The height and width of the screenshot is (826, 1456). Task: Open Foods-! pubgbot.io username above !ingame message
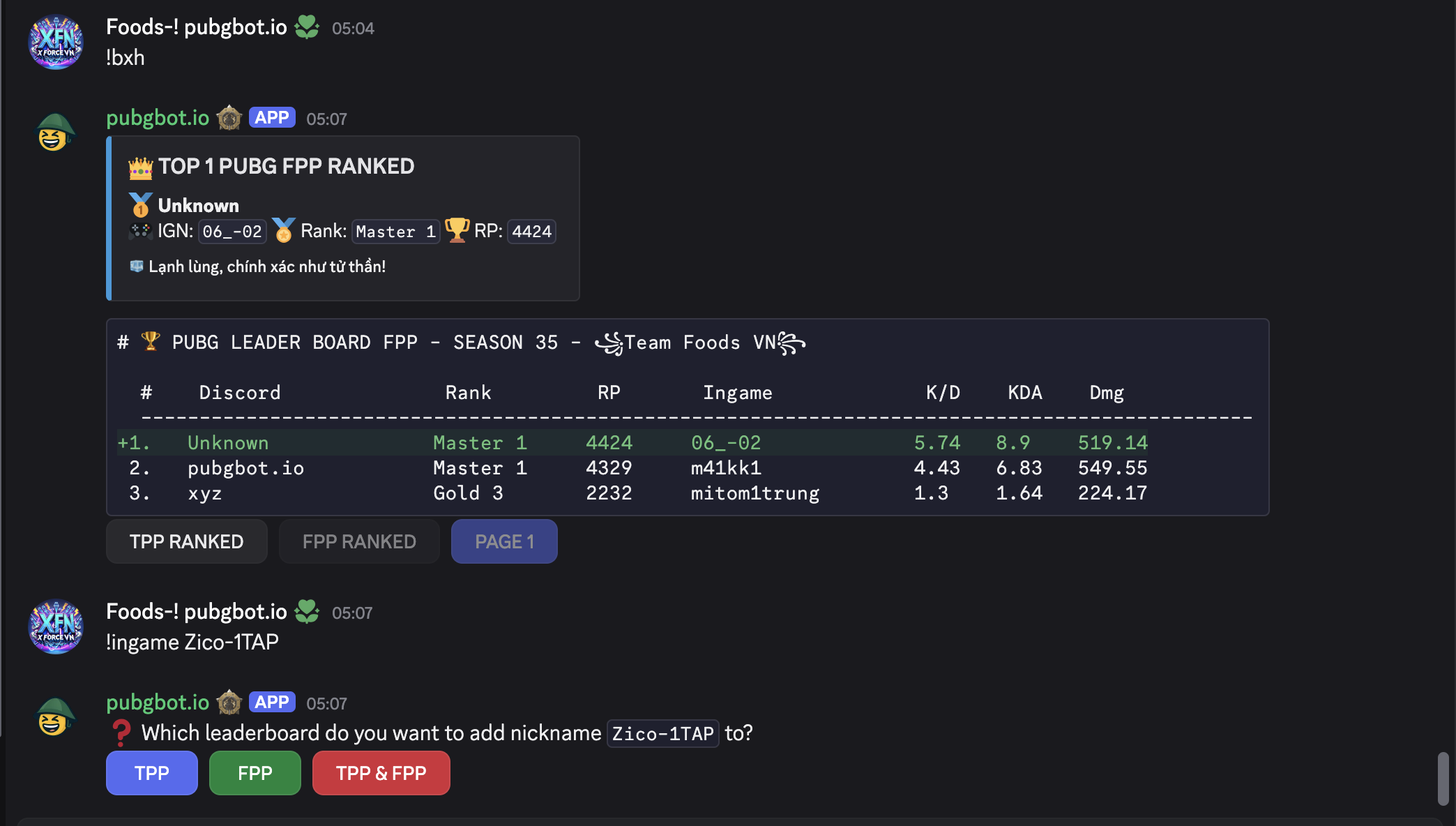tap(197, 612)
